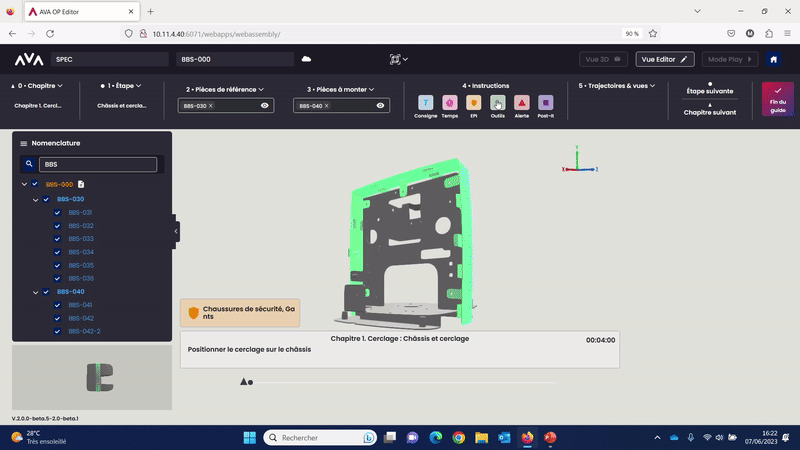The image size is (800, 450).
Task: Click the AVA logo
Action: point(29,59)
